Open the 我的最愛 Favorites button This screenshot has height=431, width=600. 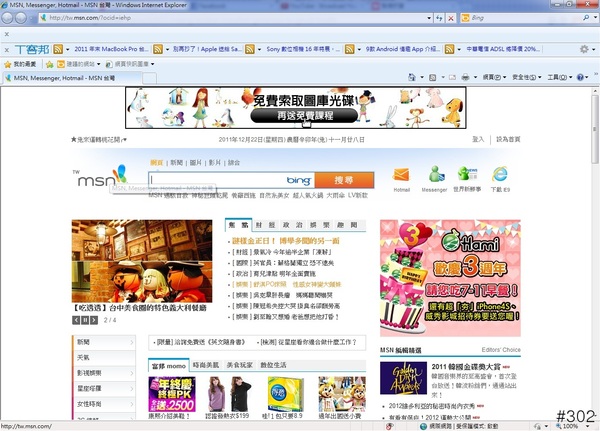20,64
